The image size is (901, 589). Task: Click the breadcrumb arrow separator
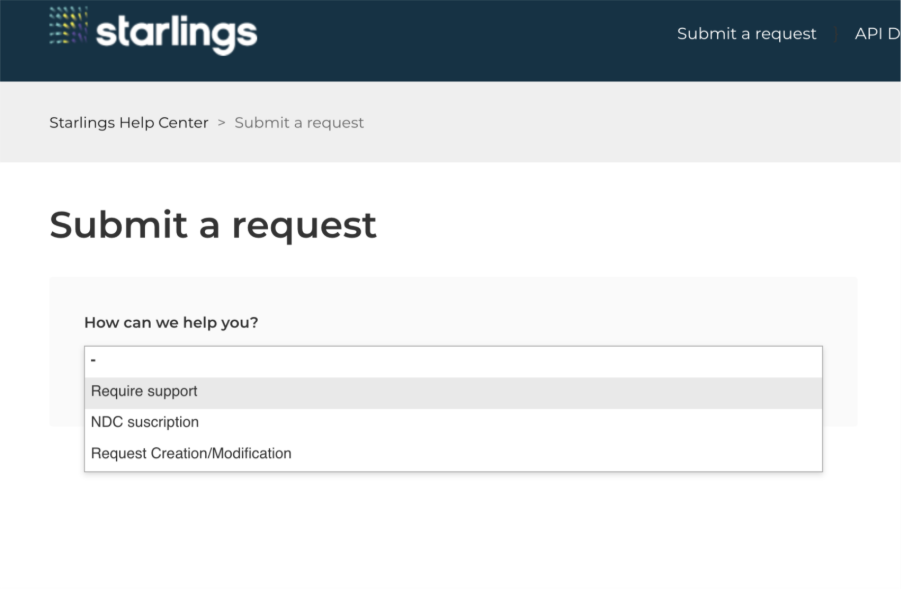222,123
